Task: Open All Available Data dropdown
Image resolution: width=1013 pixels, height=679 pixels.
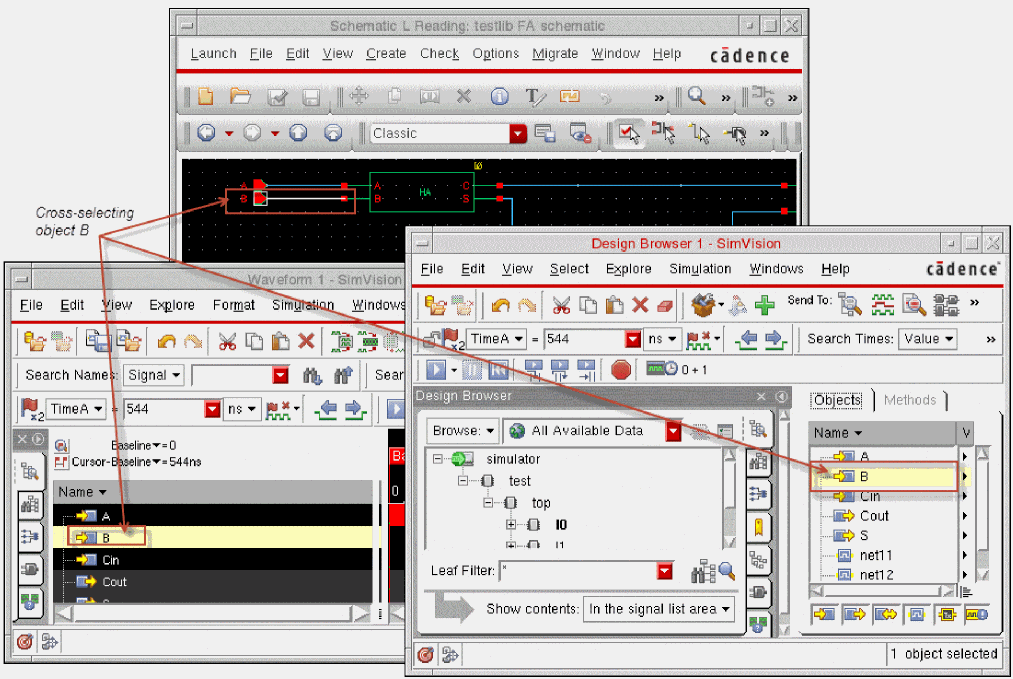Action: point(673,431)
